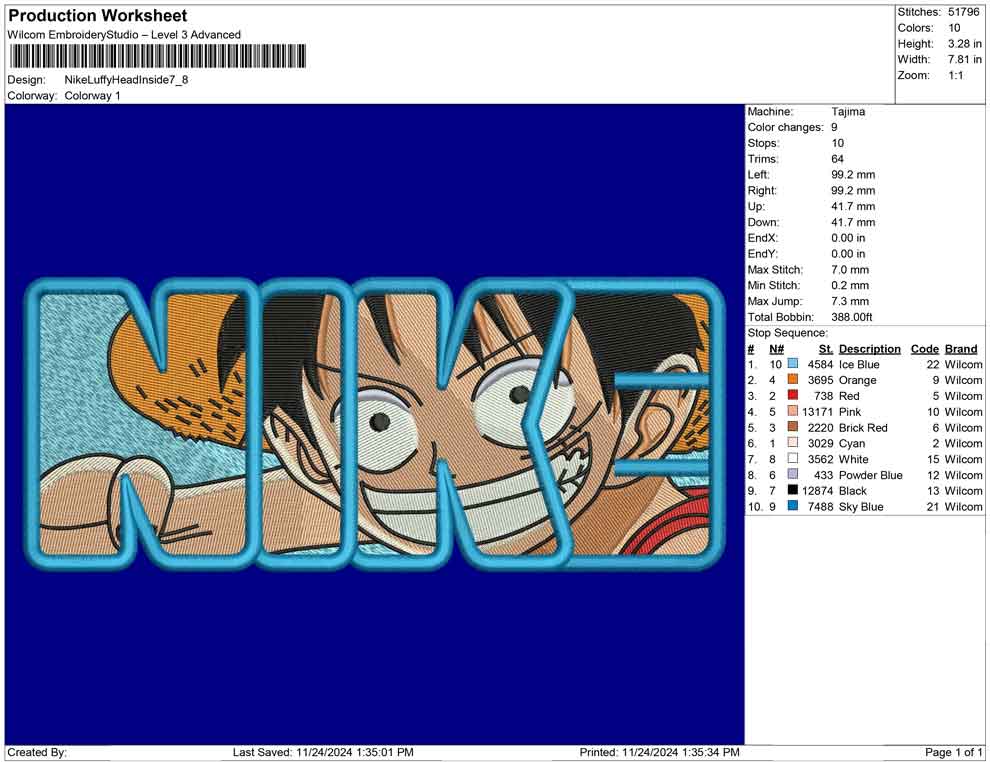Click the 'Created By:' footer label
990x762 pixels.
pos(37,752)
